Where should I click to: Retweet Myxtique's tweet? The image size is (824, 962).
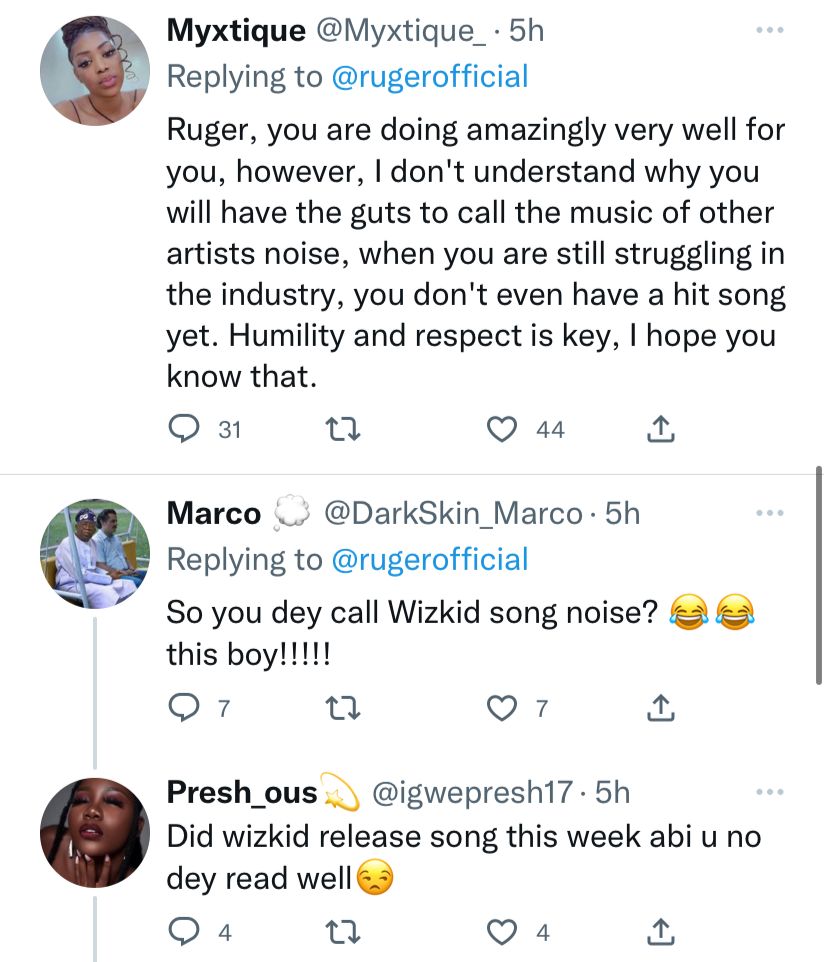(342, 429)
